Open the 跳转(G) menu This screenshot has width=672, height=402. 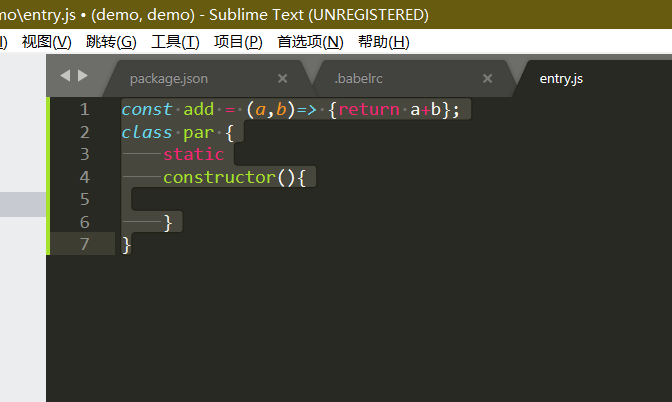point(111,42)
